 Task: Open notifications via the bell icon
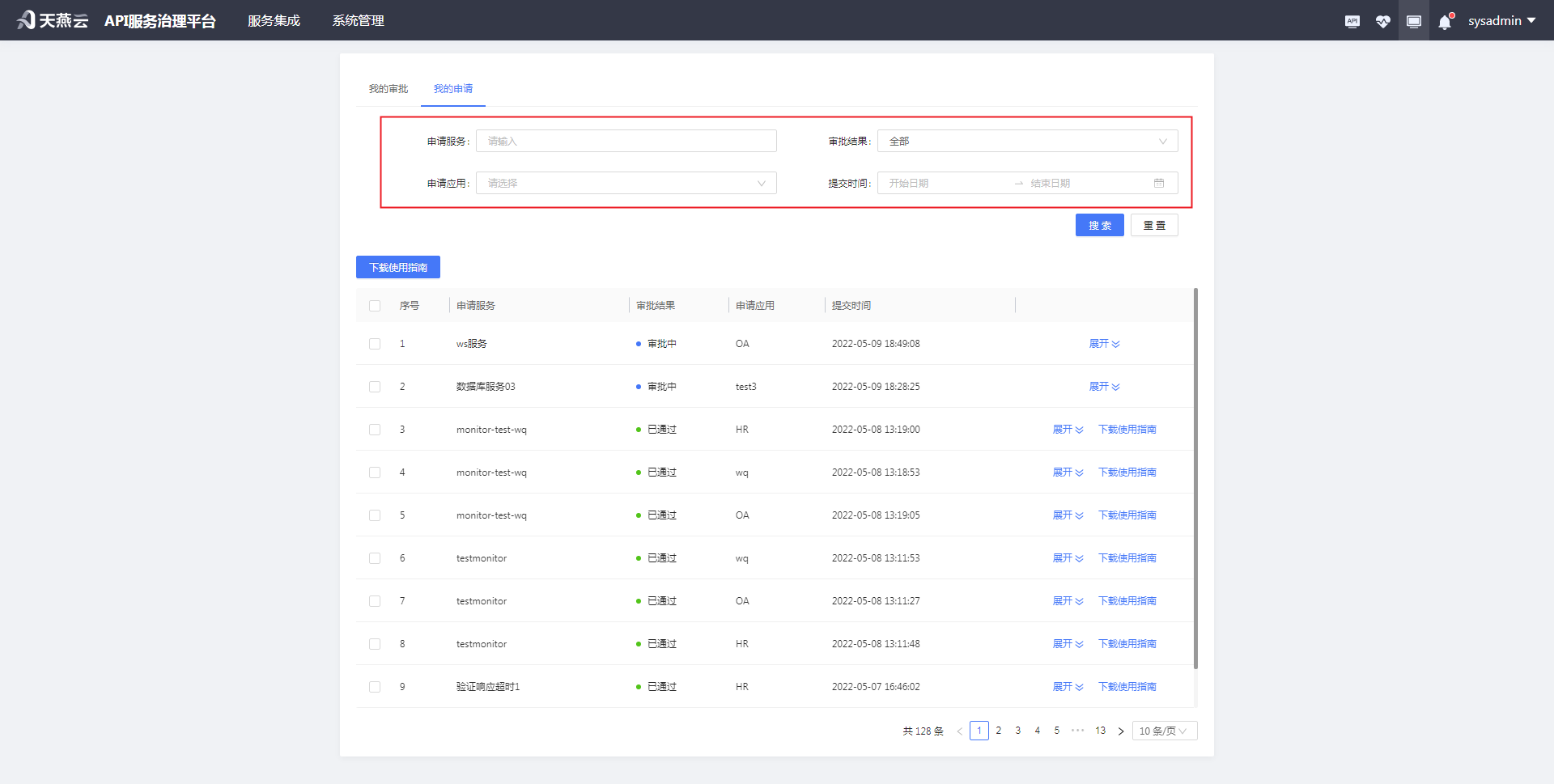pos(1444,20)
